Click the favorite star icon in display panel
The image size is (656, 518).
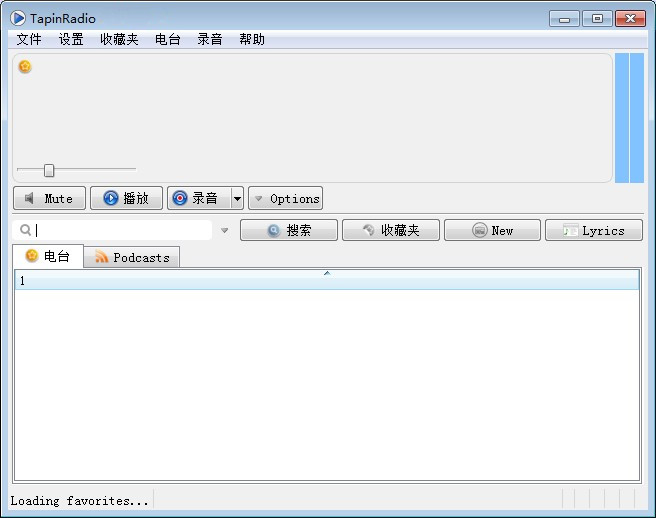pyautogui.click(x=25, y=66)
